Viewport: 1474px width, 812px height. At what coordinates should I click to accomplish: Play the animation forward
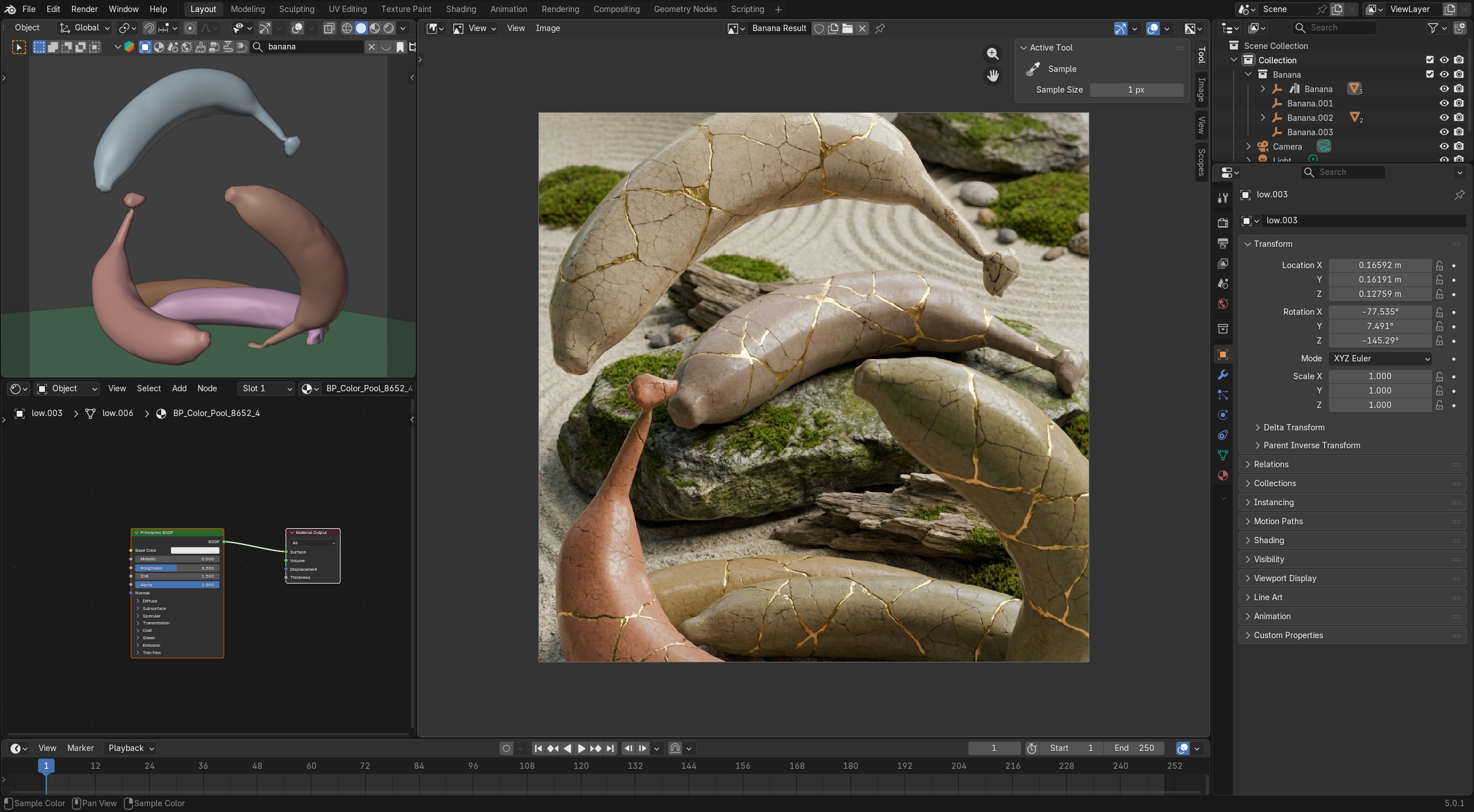pos(582,748)
